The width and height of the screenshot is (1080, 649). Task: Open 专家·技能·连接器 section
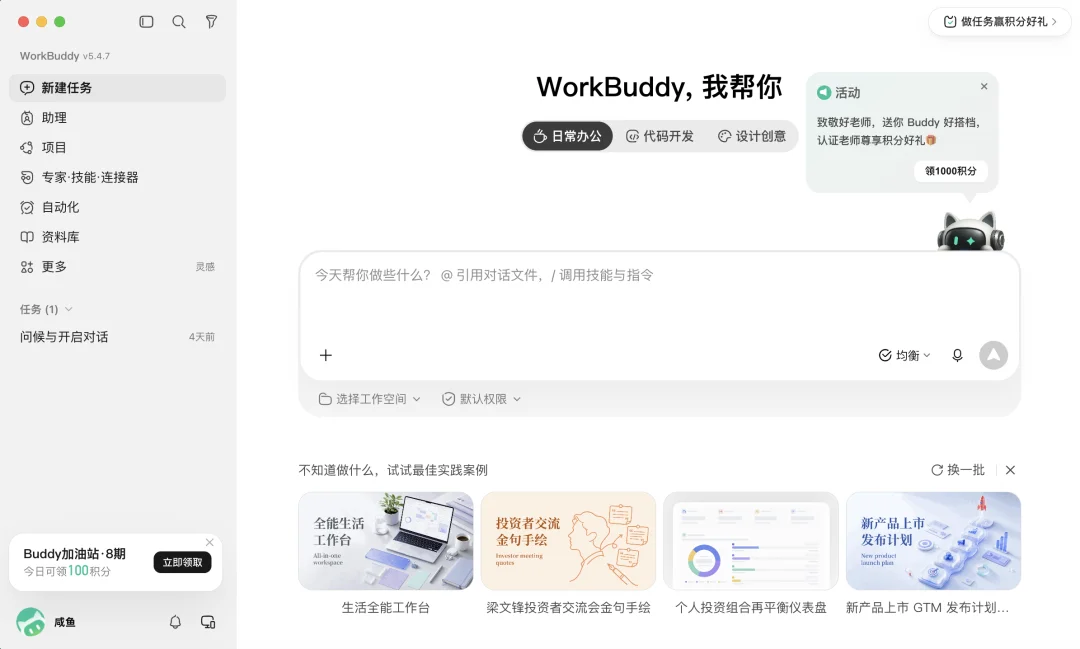tap(117, 177)
